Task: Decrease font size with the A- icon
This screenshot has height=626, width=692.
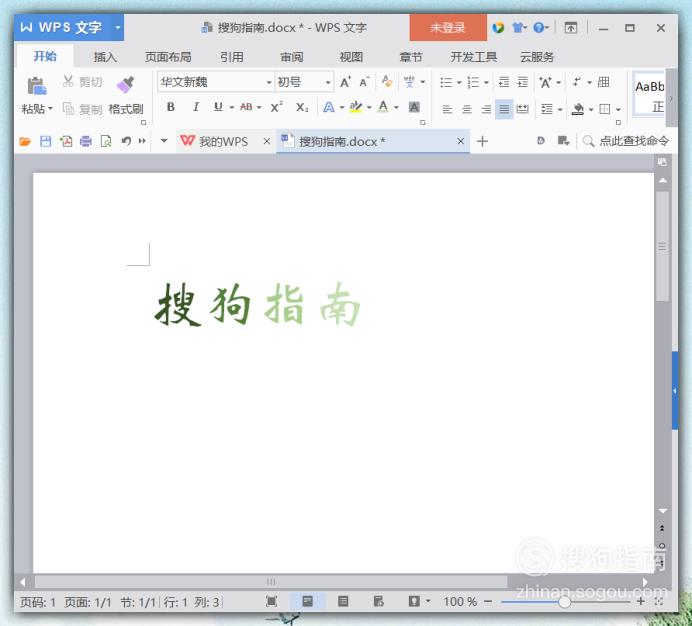Action: [364, 82]
